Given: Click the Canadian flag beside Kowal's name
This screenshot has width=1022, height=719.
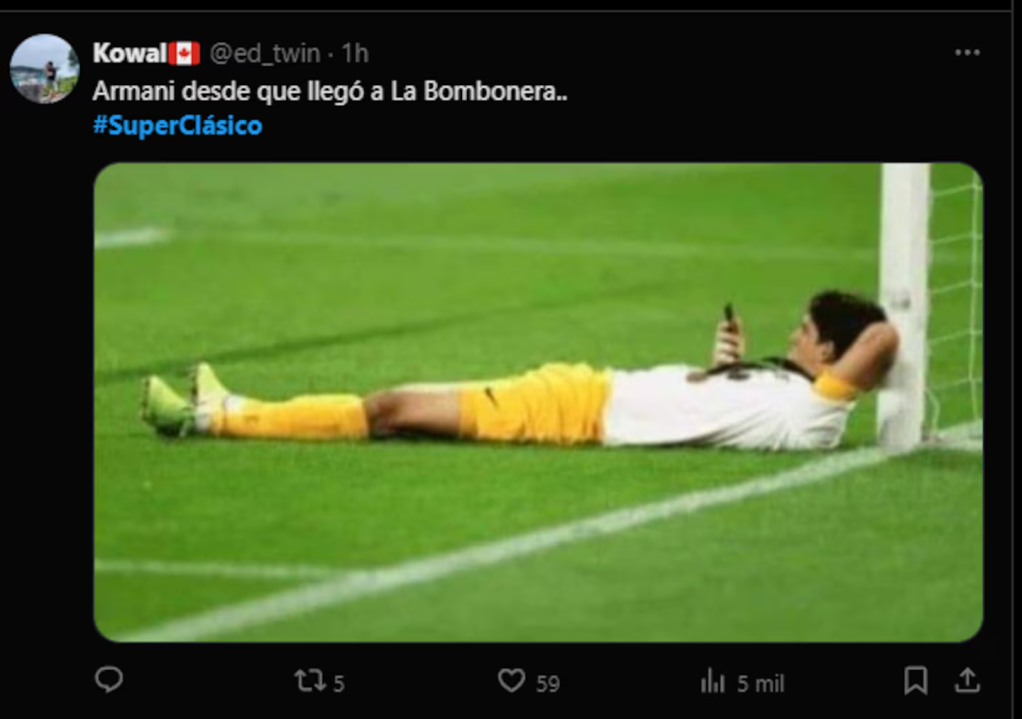Looking at the screenshot, I should 184,53.
